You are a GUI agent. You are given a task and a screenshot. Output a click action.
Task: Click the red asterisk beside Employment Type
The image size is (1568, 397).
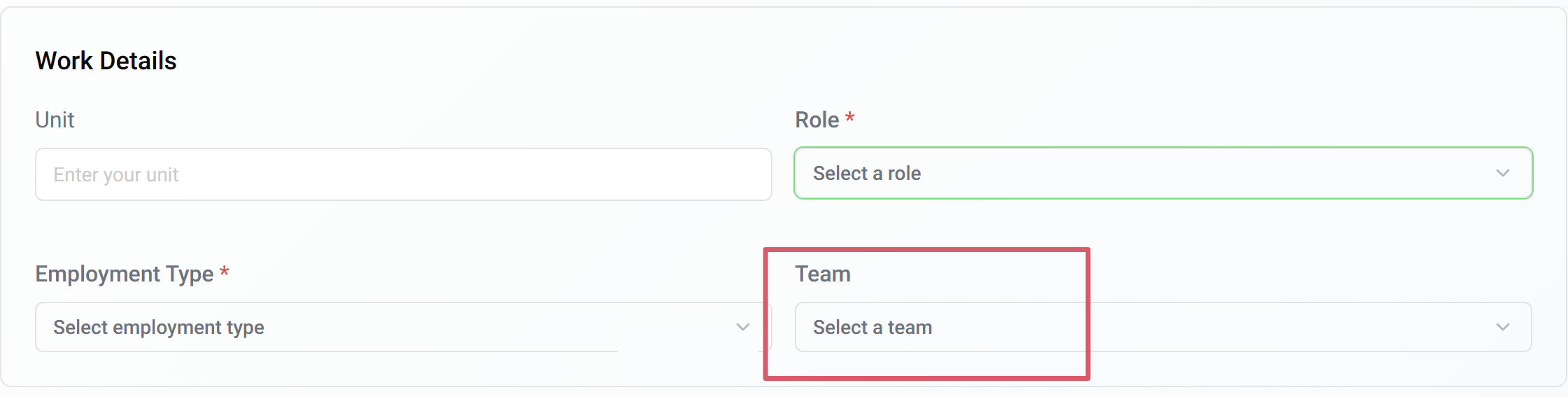[x=224, y=272]
